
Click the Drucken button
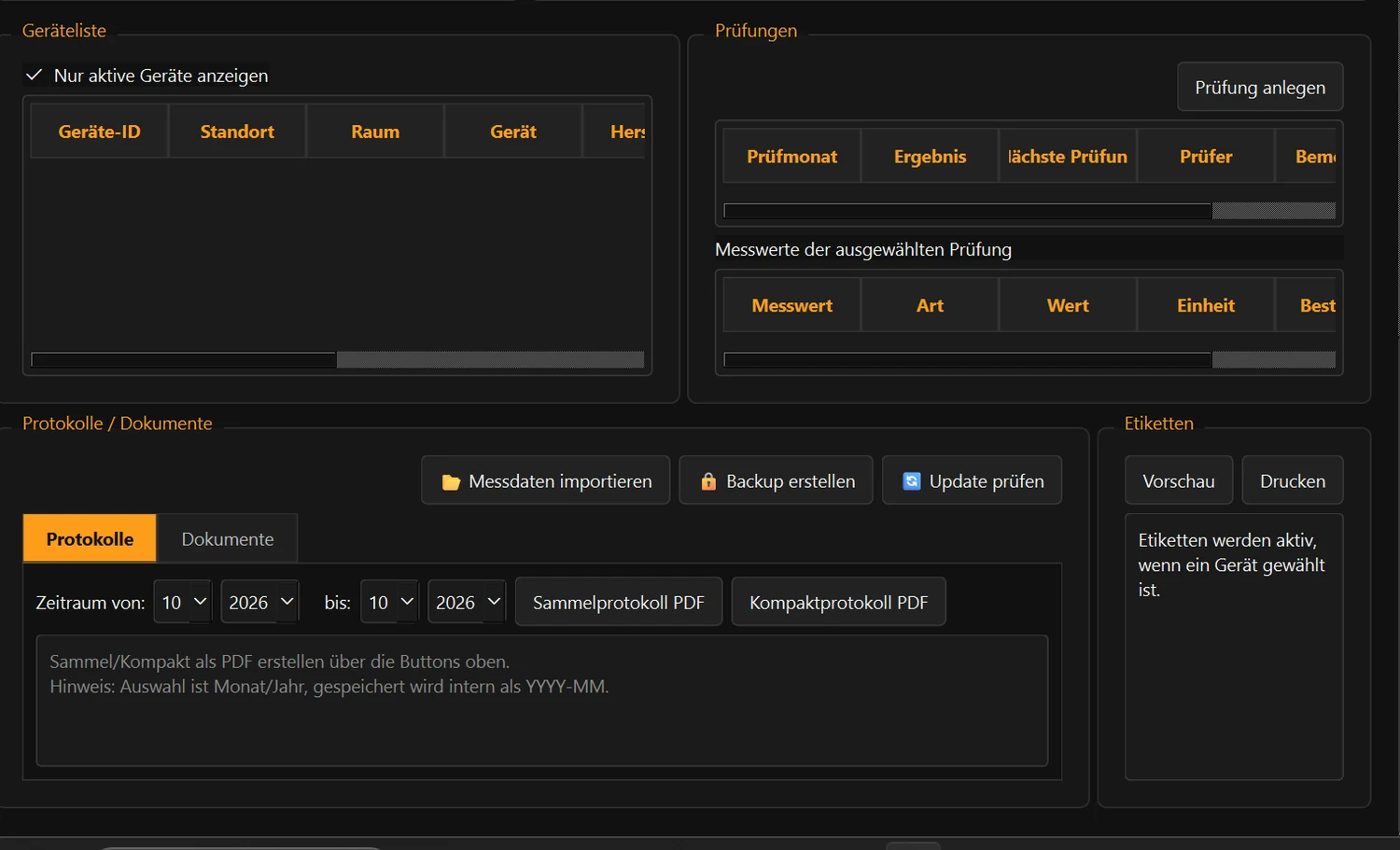pos(1293,481)
